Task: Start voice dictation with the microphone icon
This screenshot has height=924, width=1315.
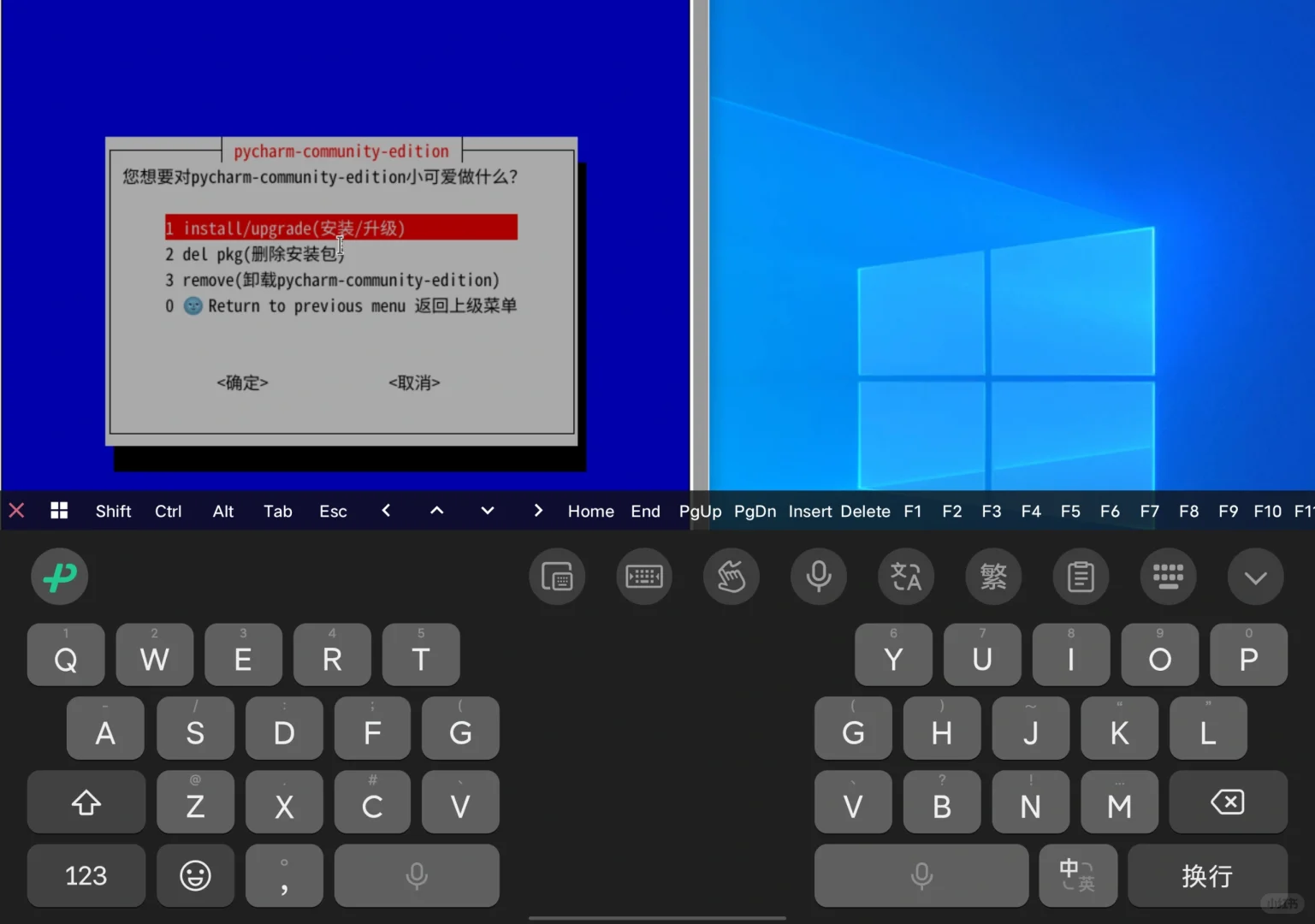Action: click(819, 577)
